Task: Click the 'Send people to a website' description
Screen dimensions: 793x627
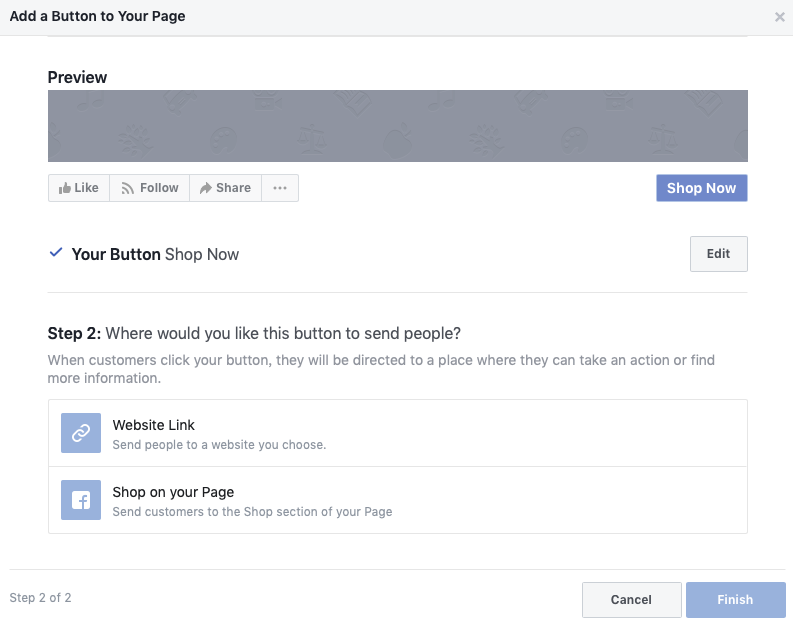Action: (219, 444)
